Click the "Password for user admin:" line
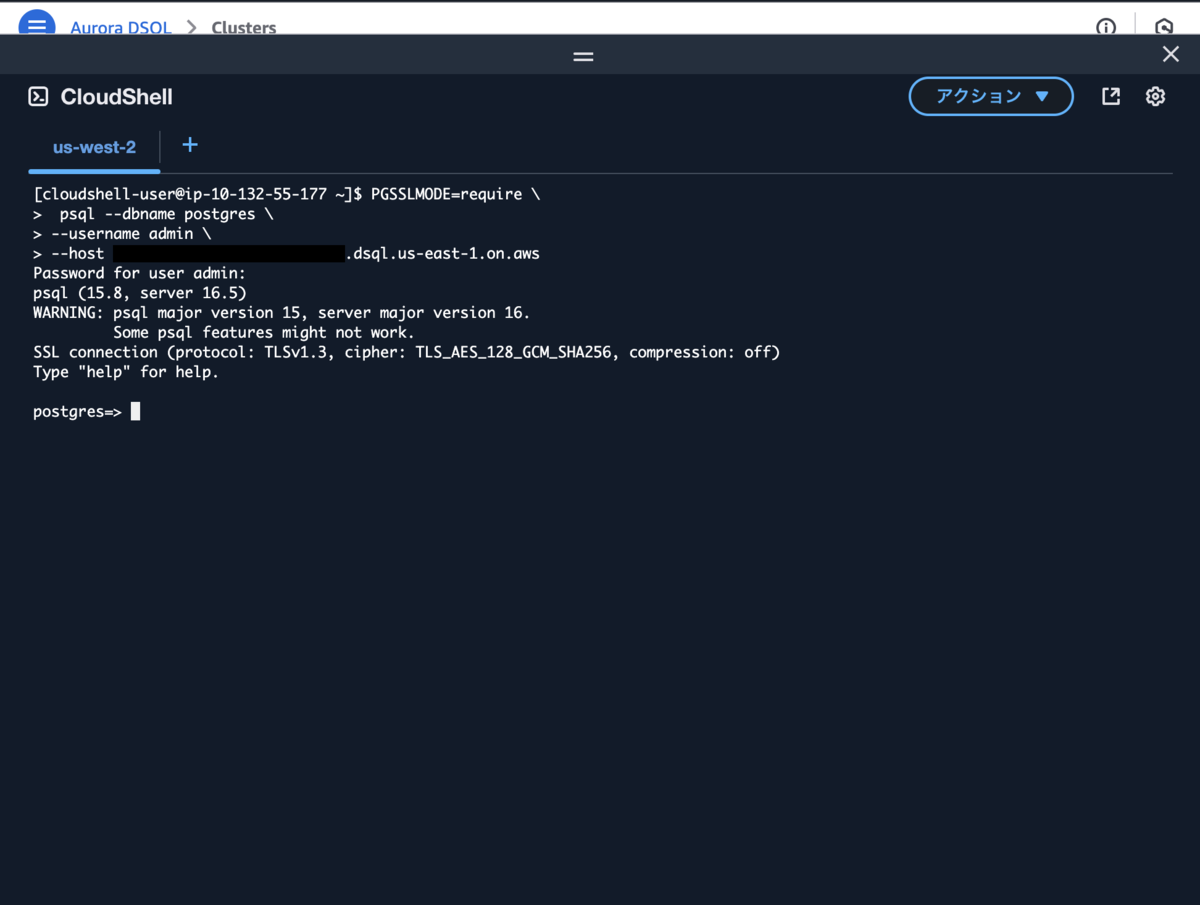This screenshot has width=1200, height=905. pyautogui.click(x=139, y=273)
